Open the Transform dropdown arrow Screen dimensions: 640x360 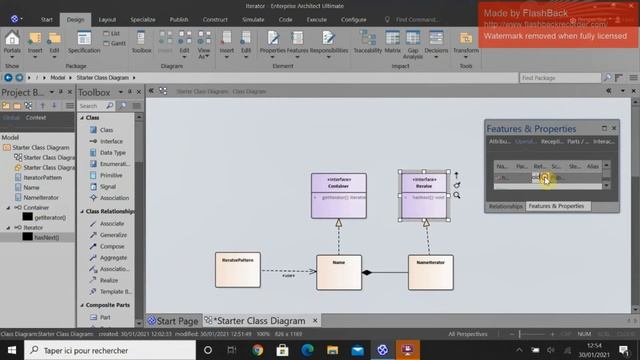466,57
